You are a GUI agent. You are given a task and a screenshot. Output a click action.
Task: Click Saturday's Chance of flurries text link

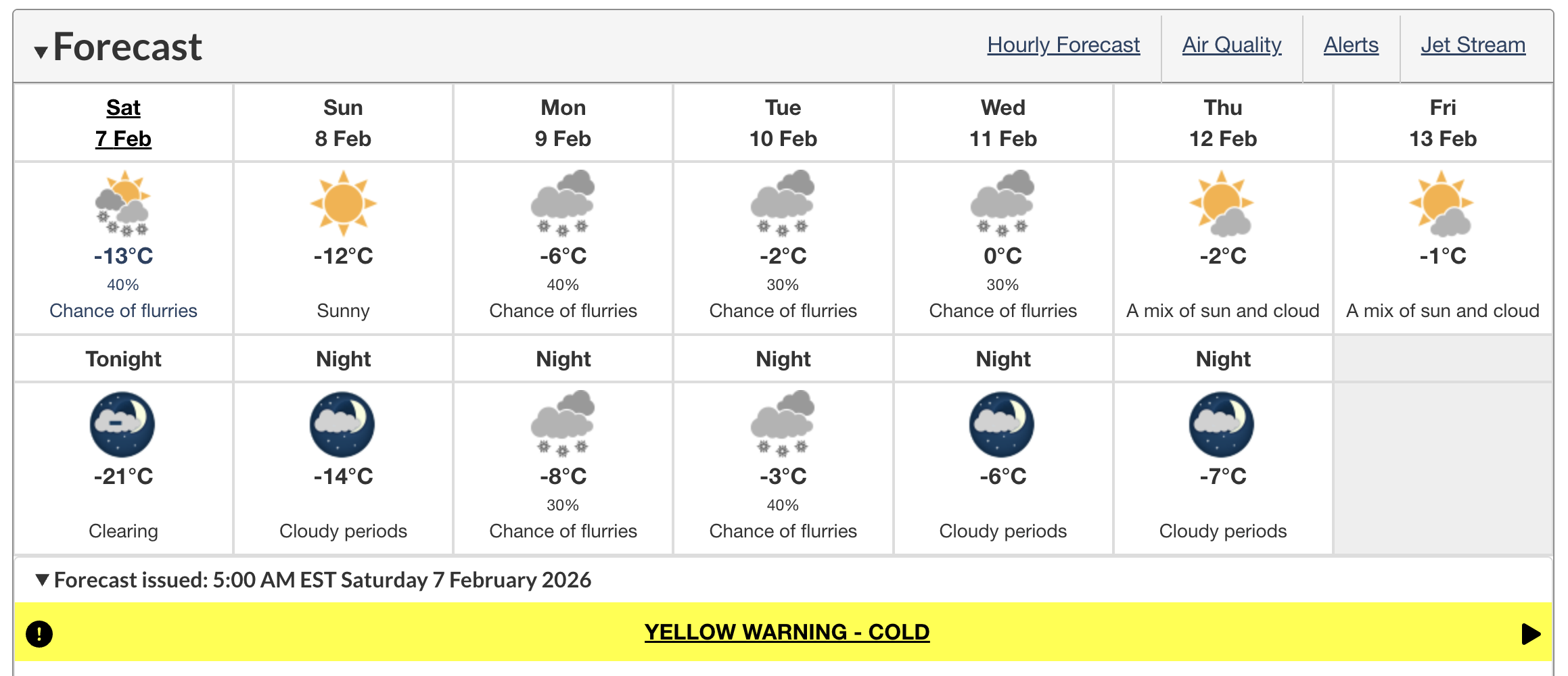[x=123, y=311]
